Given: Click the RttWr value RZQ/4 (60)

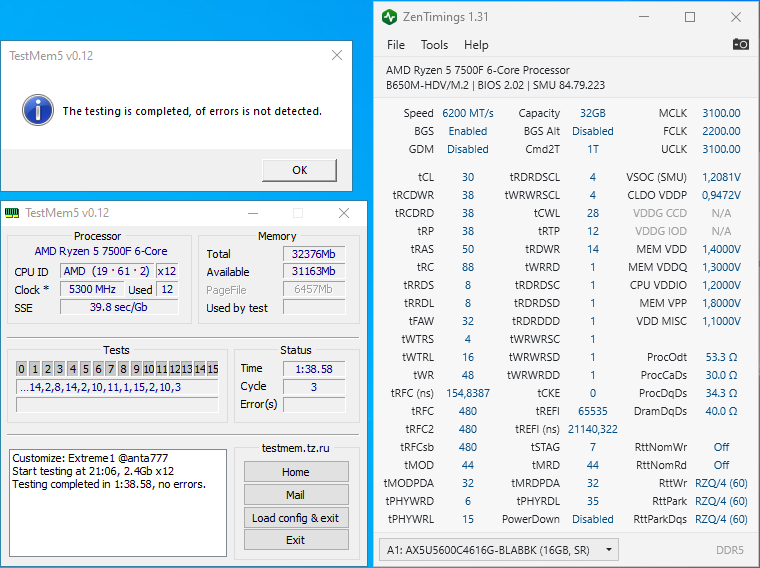Looking at the screenshot, I should tap(721, 483).
